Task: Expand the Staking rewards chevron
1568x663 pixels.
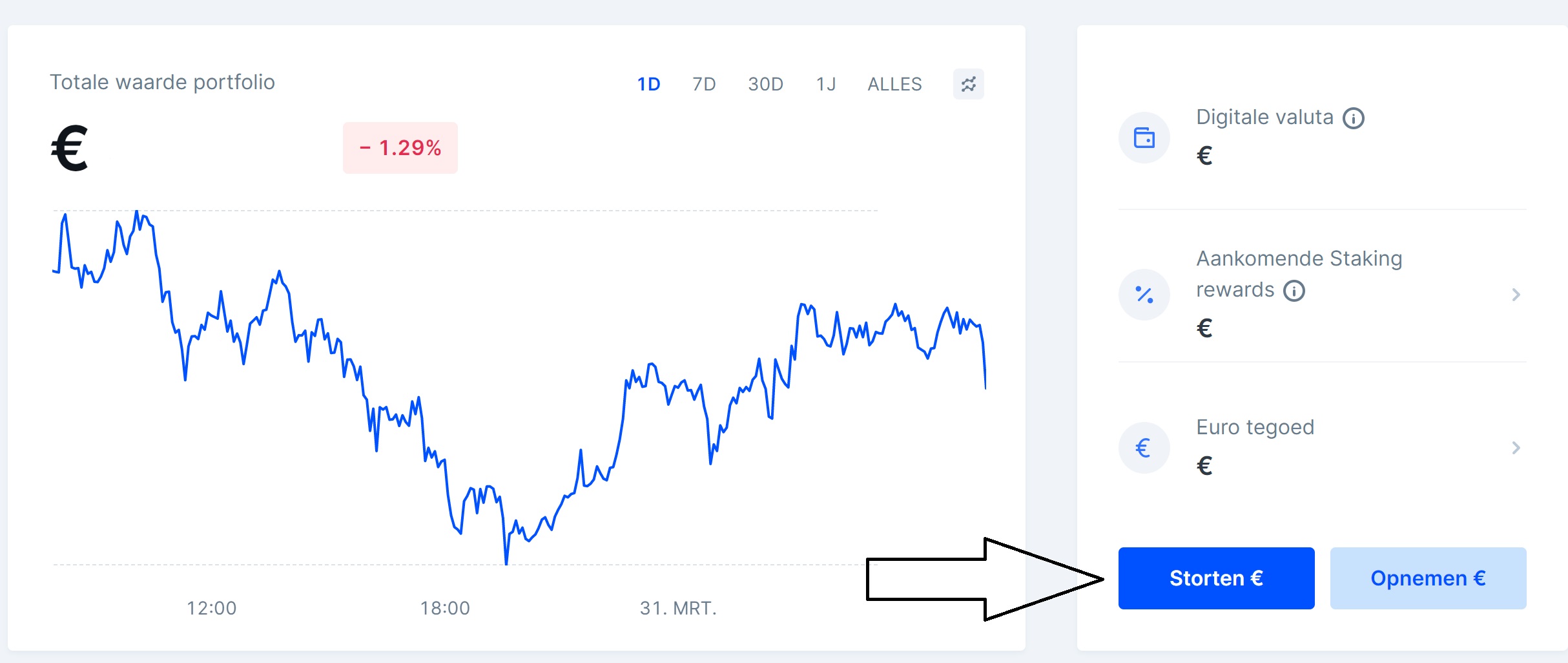Action: click(1516, 295)
